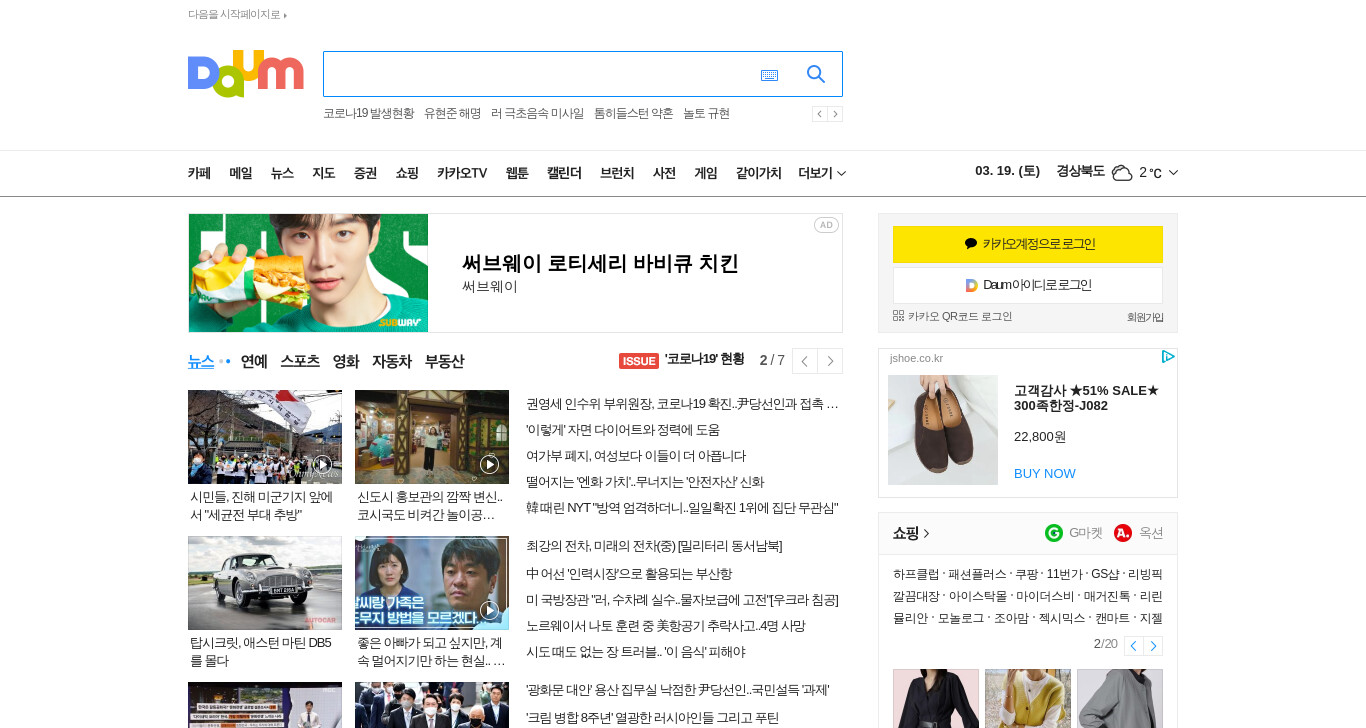
Task: Open 카카오TV in navigation bar
Action: [462, 173]
